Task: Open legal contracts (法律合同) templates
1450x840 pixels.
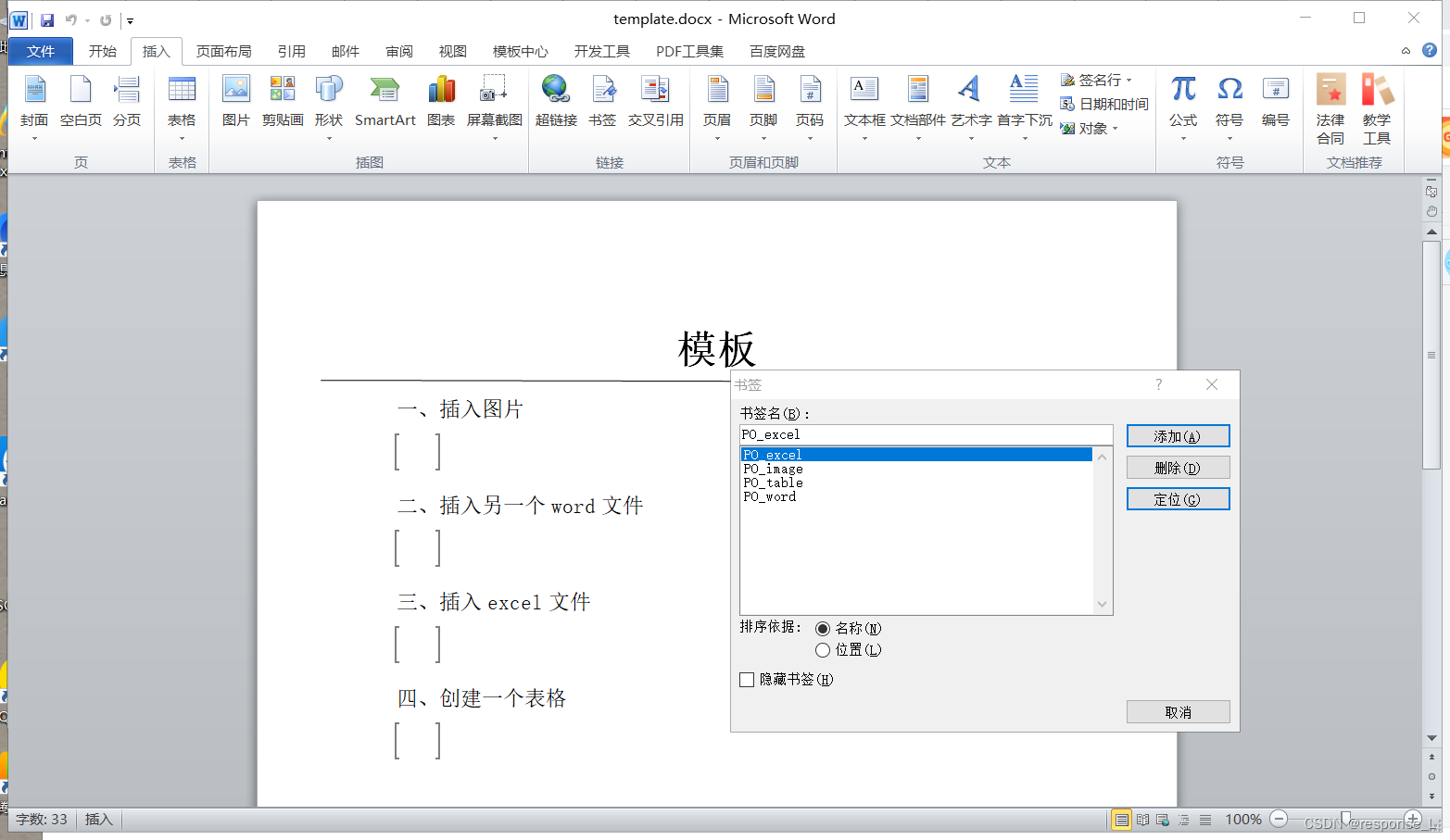Action: pos(1330,109)
